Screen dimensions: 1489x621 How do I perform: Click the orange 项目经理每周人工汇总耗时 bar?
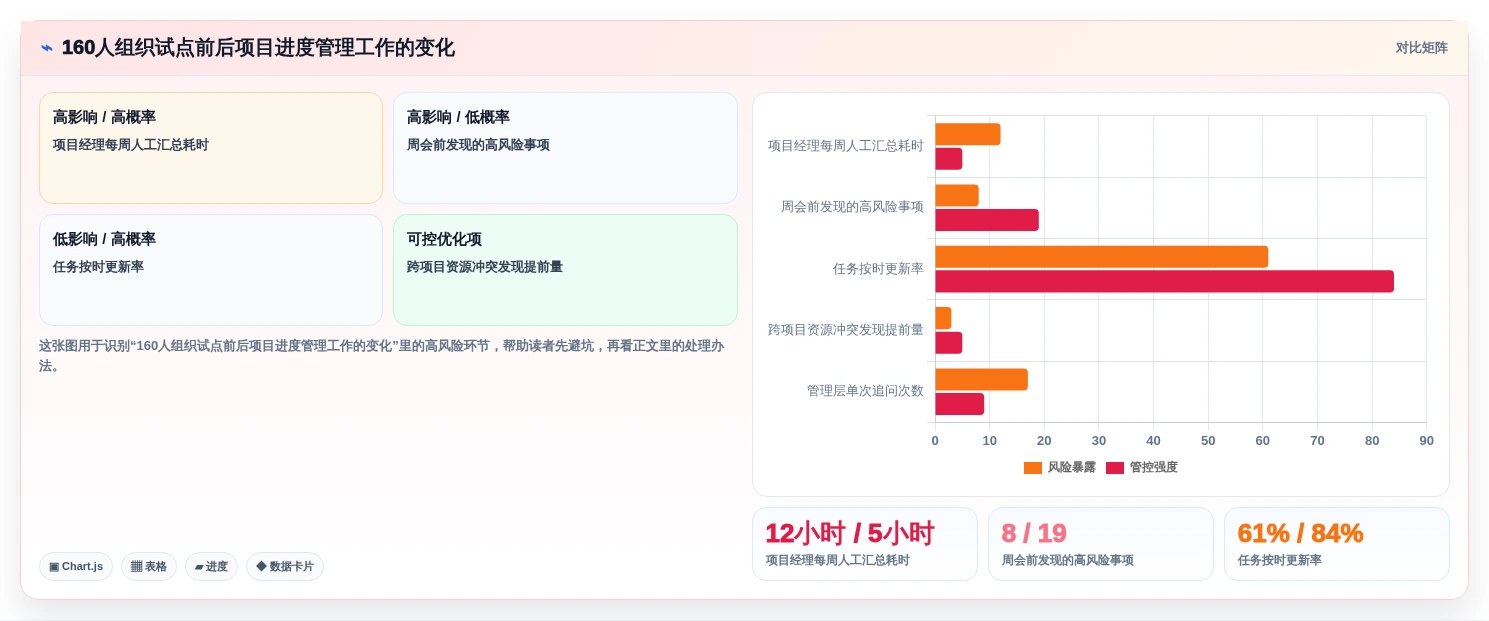click(968, 134)
